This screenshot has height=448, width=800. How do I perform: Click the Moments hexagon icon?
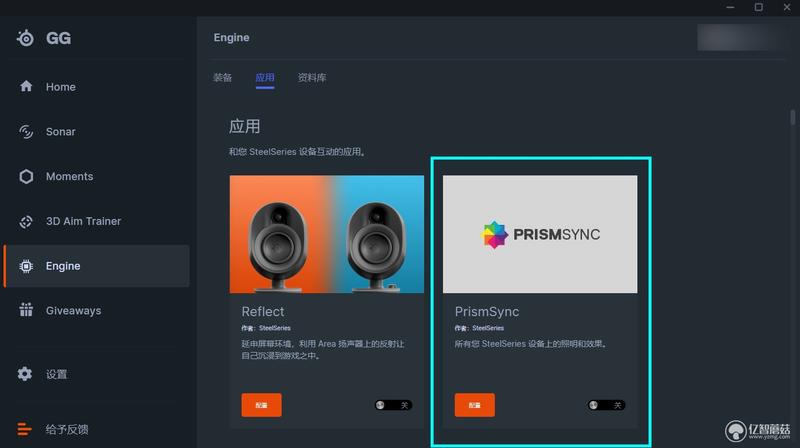tap(26, 176)
